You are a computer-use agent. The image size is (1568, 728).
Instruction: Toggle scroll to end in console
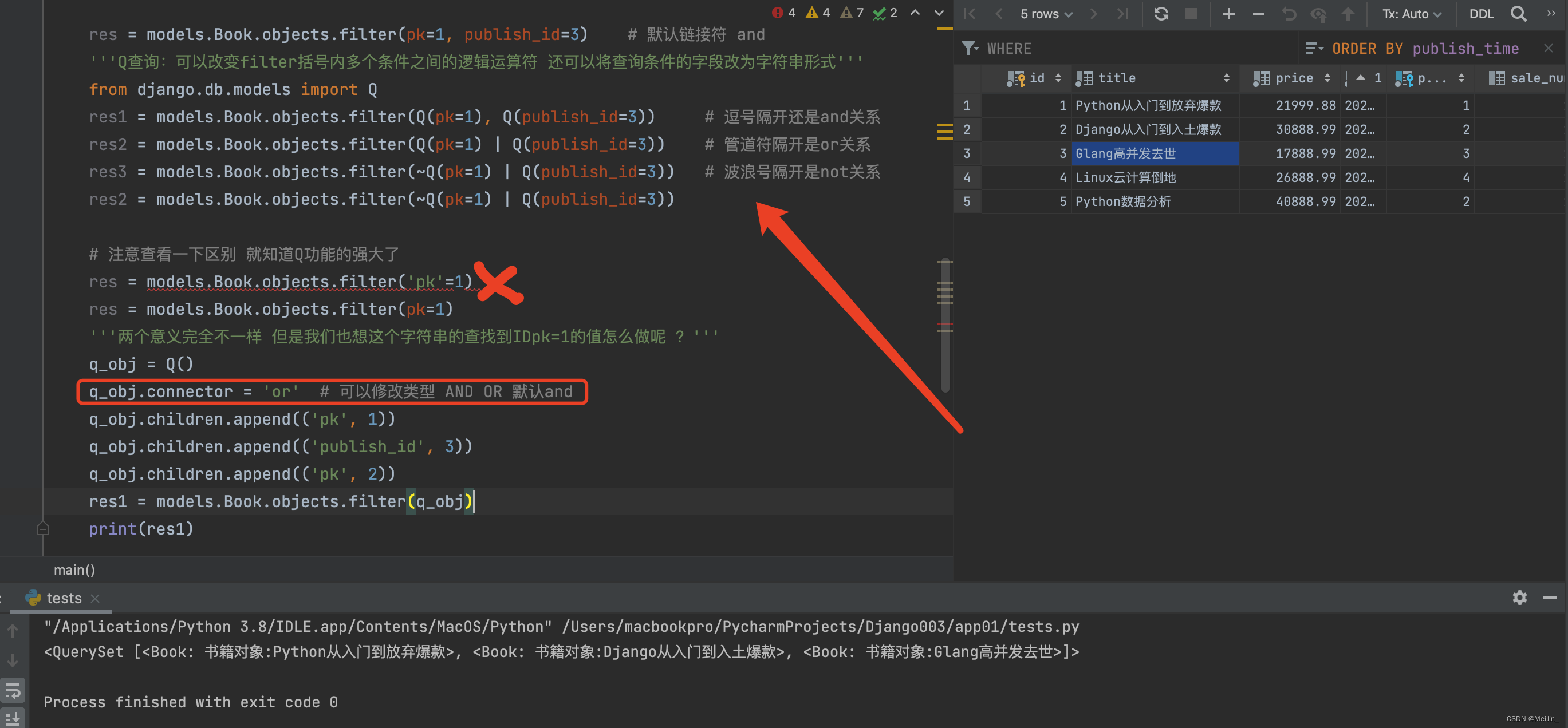[x=13, y=718]
